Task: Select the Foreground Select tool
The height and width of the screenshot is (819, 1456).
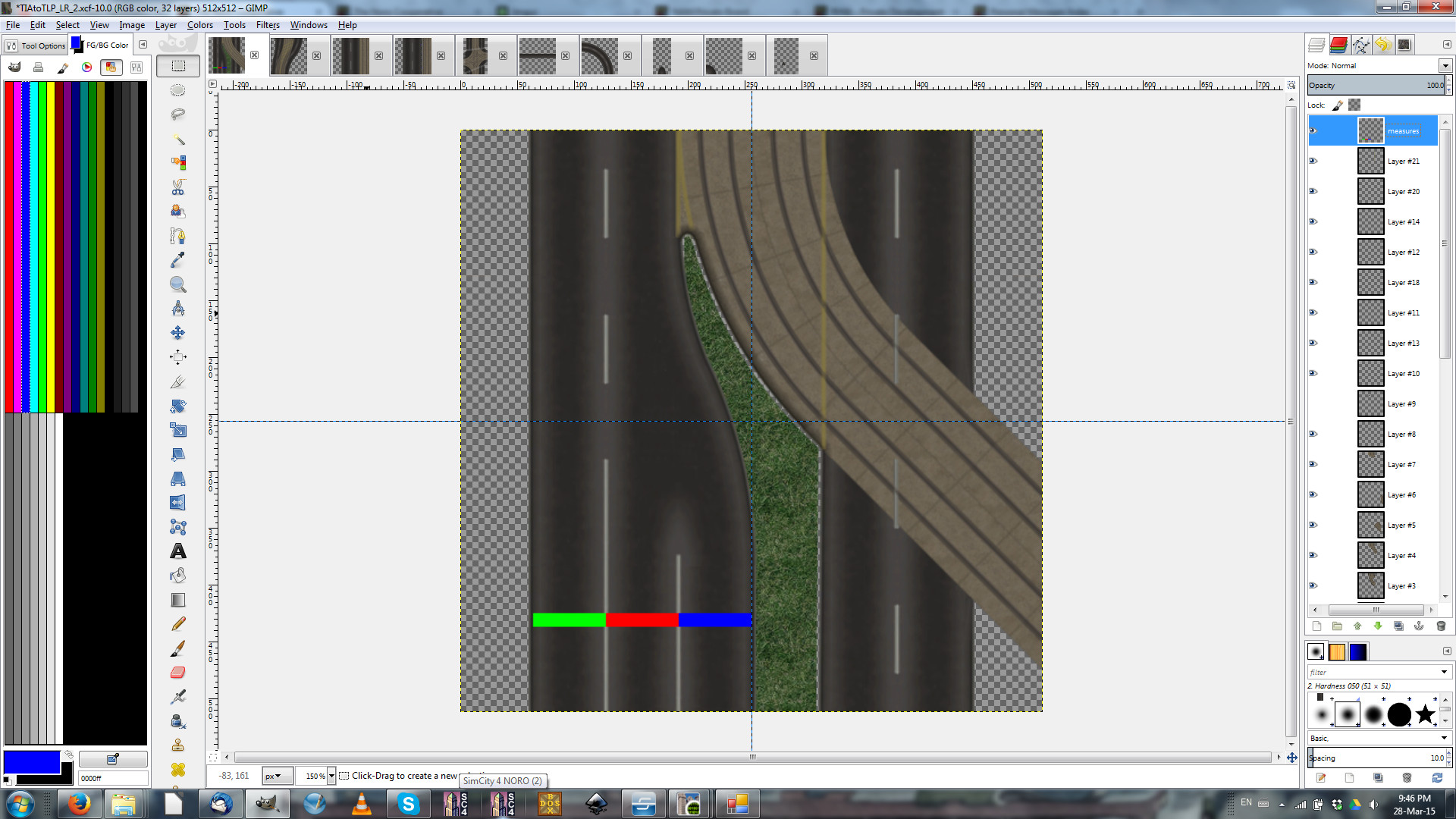Action: (x=178, y=212)
